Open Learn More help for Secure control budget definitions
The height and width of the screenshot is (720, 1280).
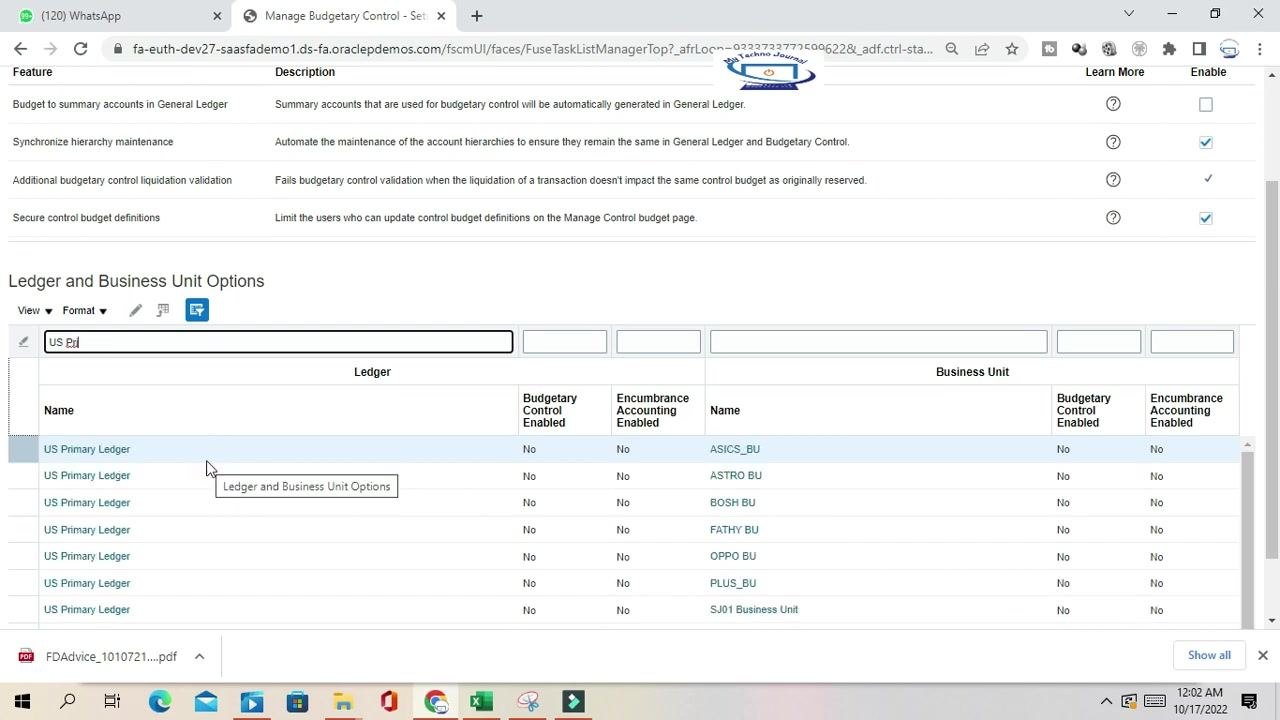[x=1113, y=218]
